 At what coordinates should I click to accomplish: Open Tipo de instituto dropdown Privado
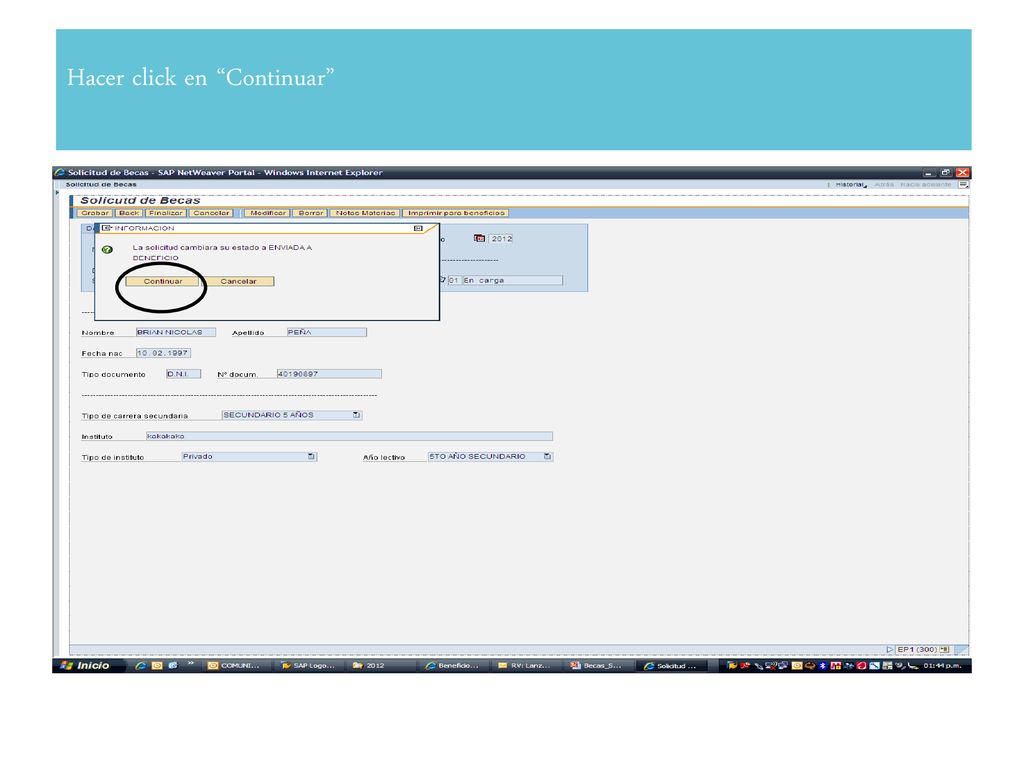point(312,456)
